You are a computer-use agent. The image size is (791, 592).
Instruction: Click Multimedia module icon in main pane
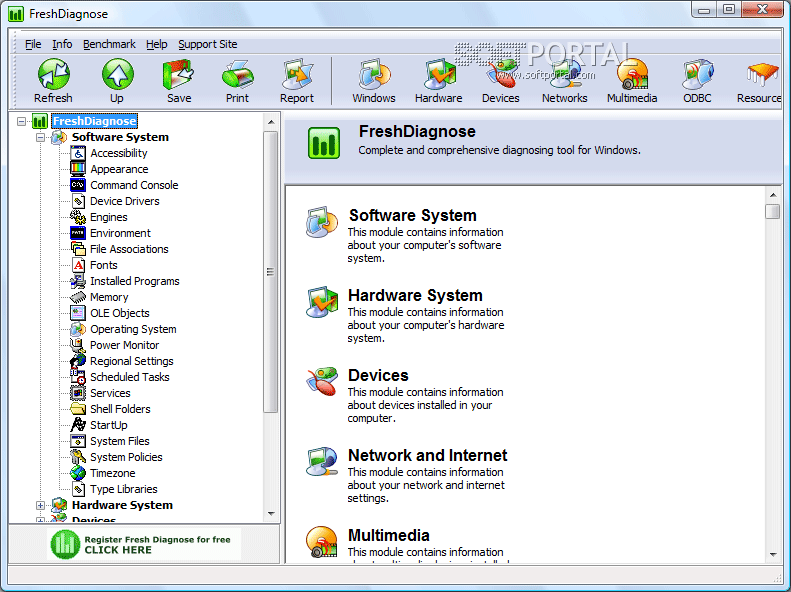tap(322, 542)
